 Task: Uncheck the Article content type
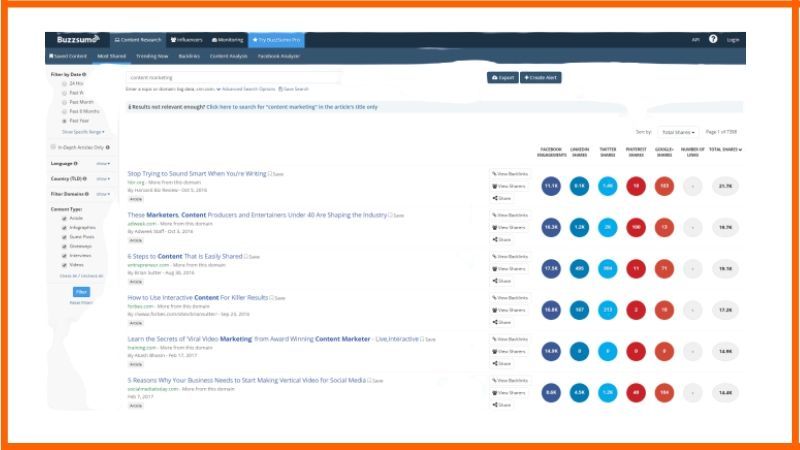(x=64, y=218)
